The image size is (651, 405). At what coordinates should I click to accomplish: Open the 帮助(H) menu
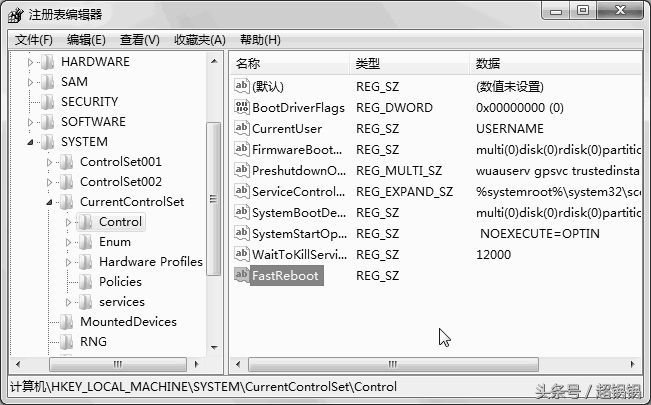[260, 40]
